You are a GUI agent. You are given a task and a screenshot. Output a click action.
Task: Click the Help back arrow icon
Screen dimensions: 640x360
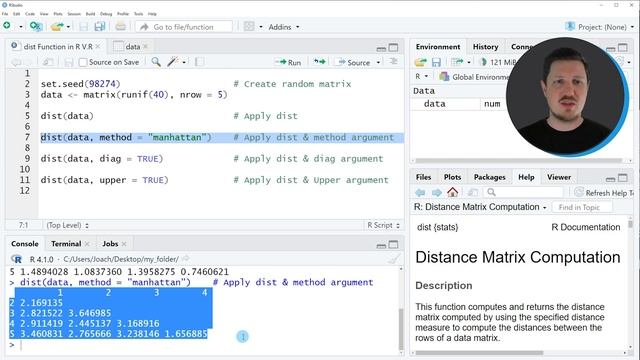point(420,192)
